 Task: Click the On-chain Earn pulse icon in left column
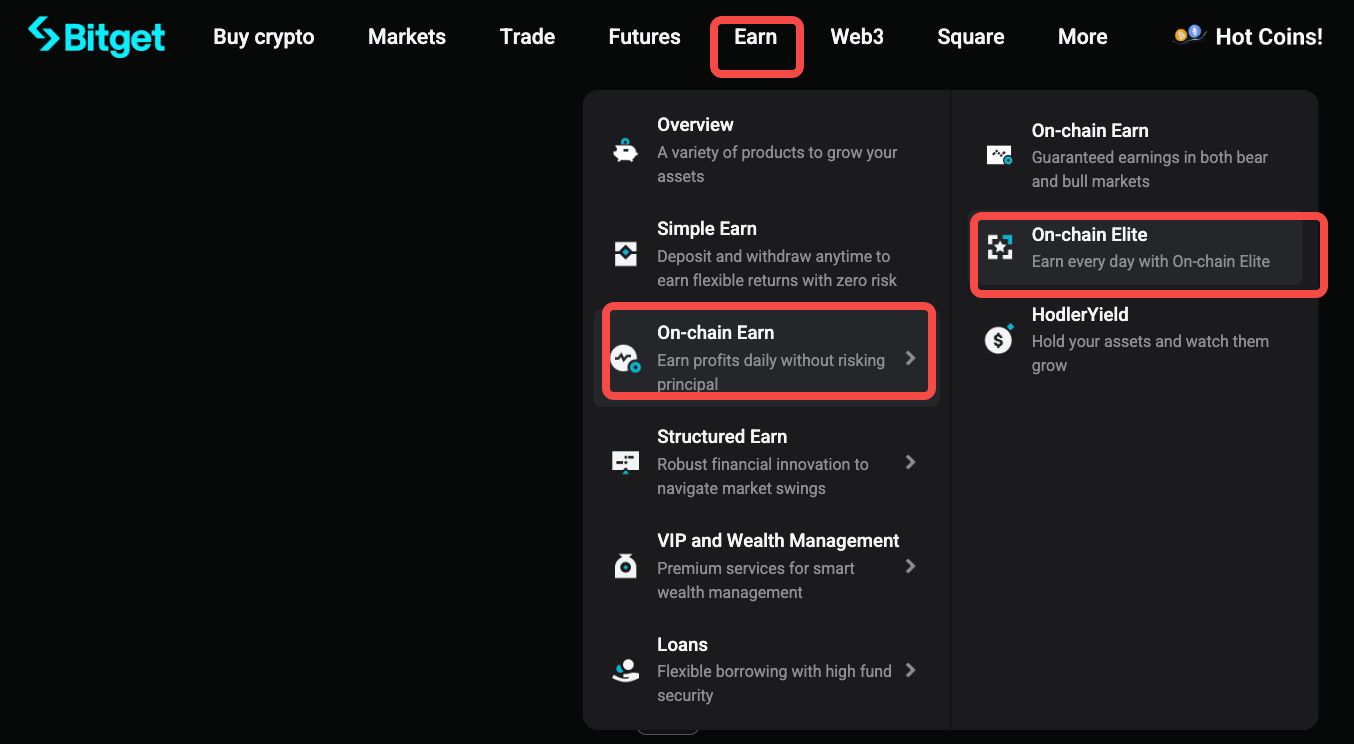625,358
